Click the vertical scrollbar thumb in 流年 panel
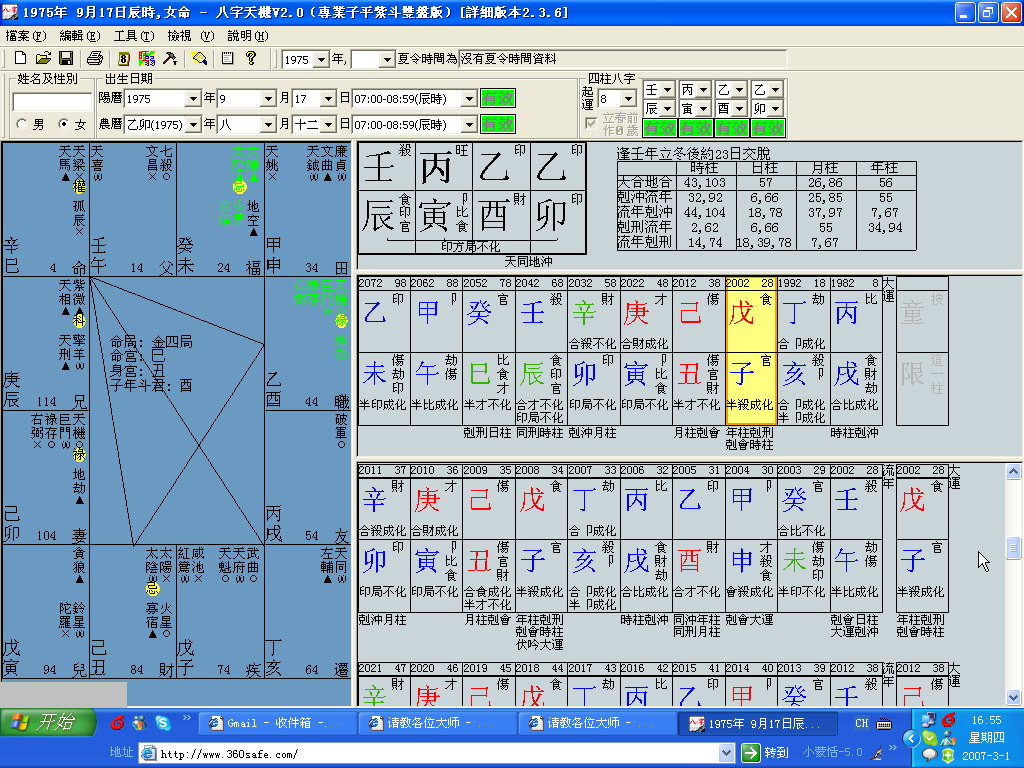Viewport: 1024px width, 768px height. click(1013, 547)
